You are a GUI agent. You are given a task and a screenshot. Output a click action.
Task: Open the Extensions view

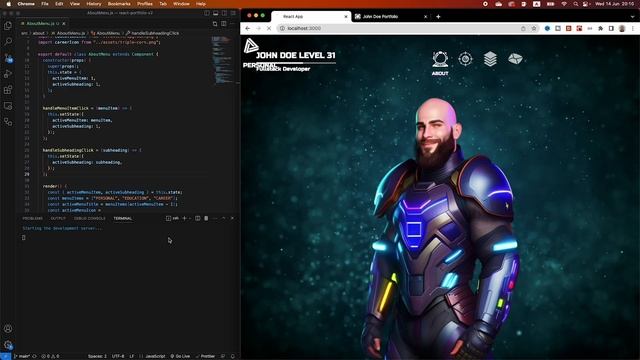8,90
